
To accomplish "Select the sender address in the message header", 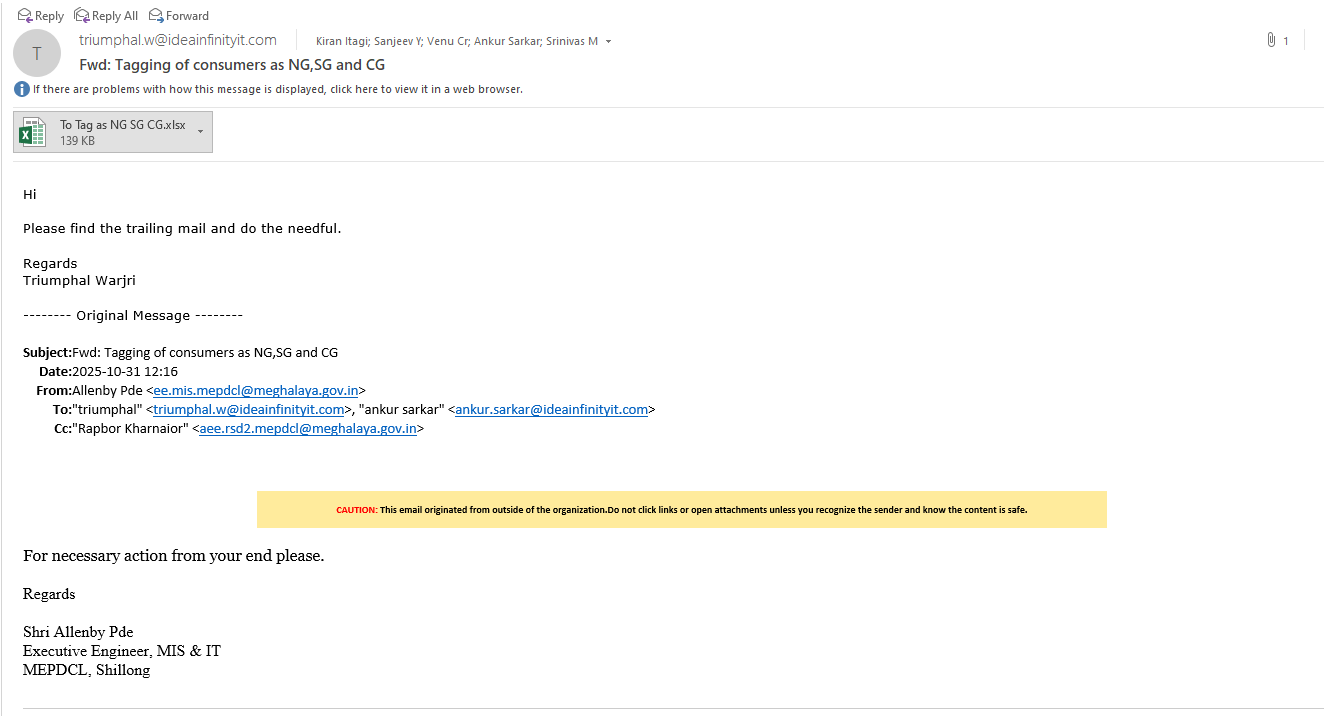I will (x=178, y=40).
